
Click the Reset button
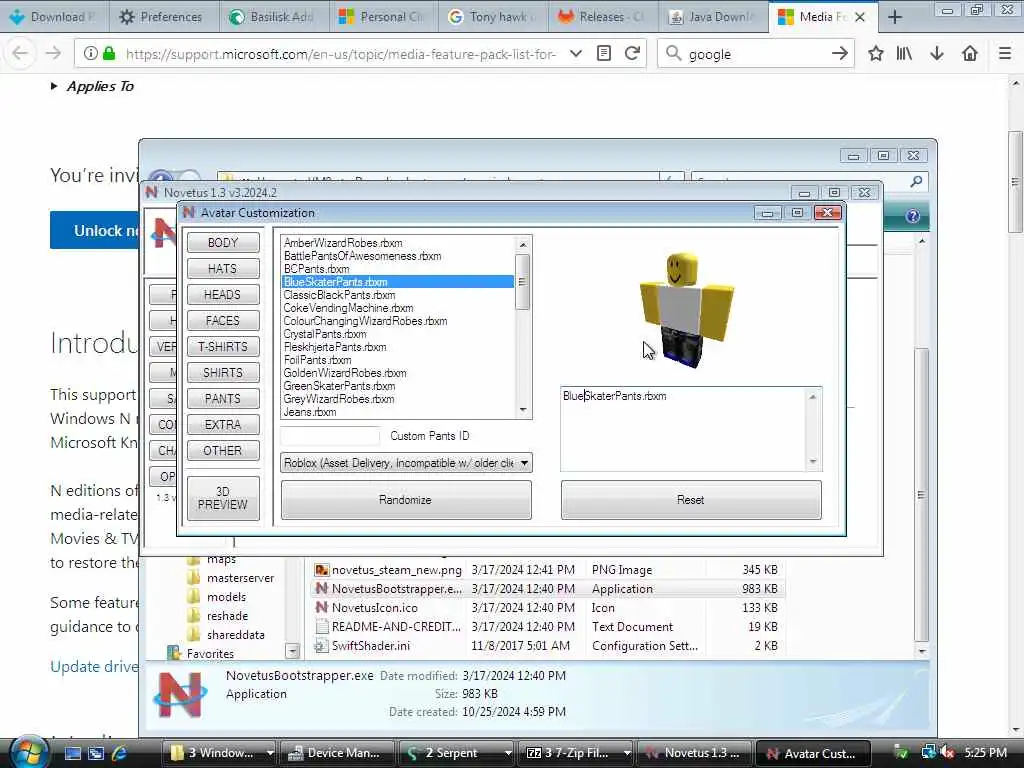[x=691, y=500]
